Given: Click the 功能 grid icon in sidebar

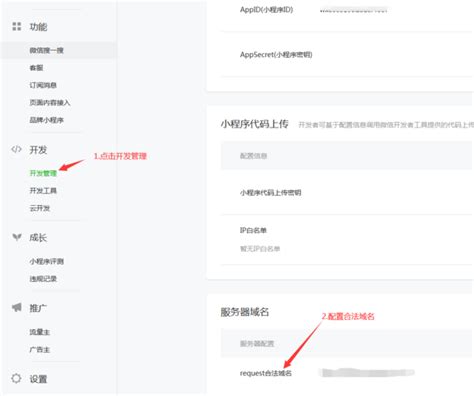Looking at the screenshot, I should tap(17, 26).
